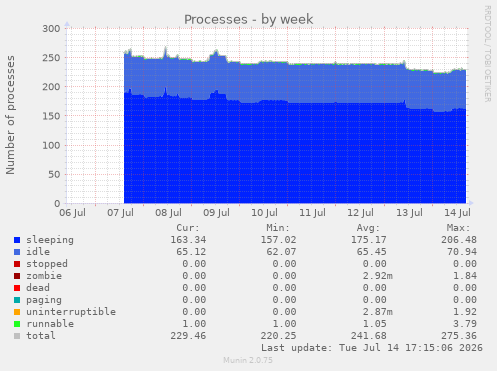Click total average value 241.68

[x=369, y=336]
